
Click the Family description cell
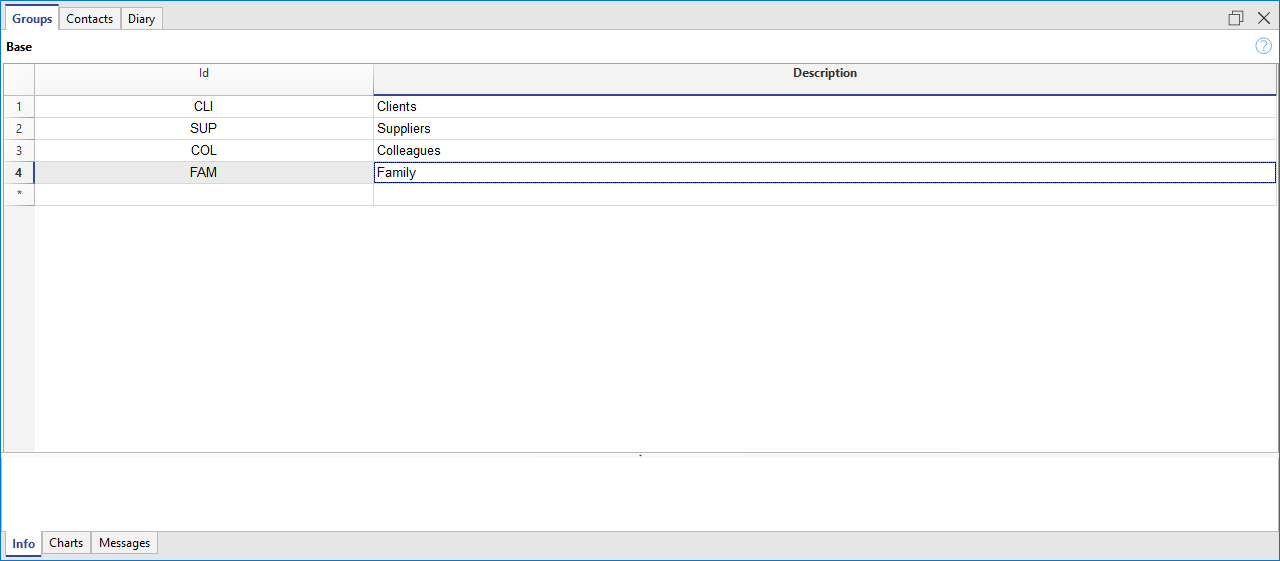click(824, 173)
